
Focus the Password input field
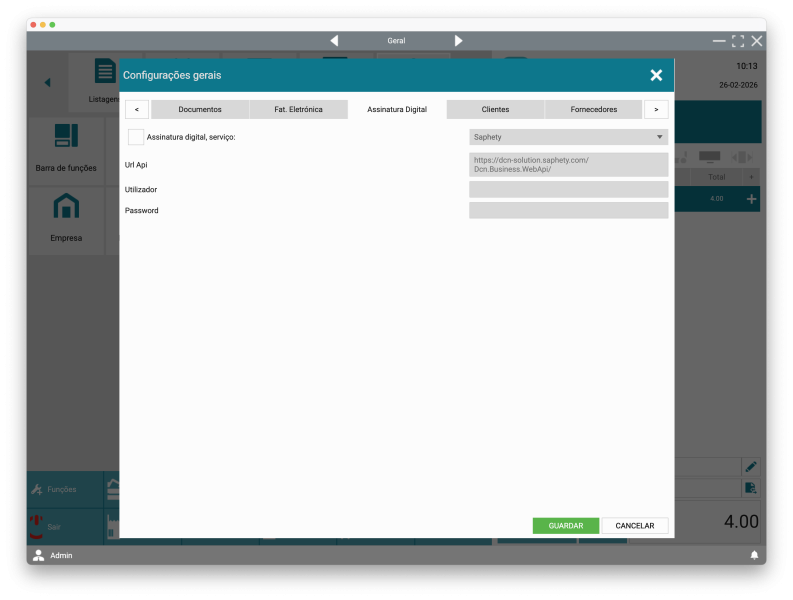pyautogui.click(x=568, y=210)
